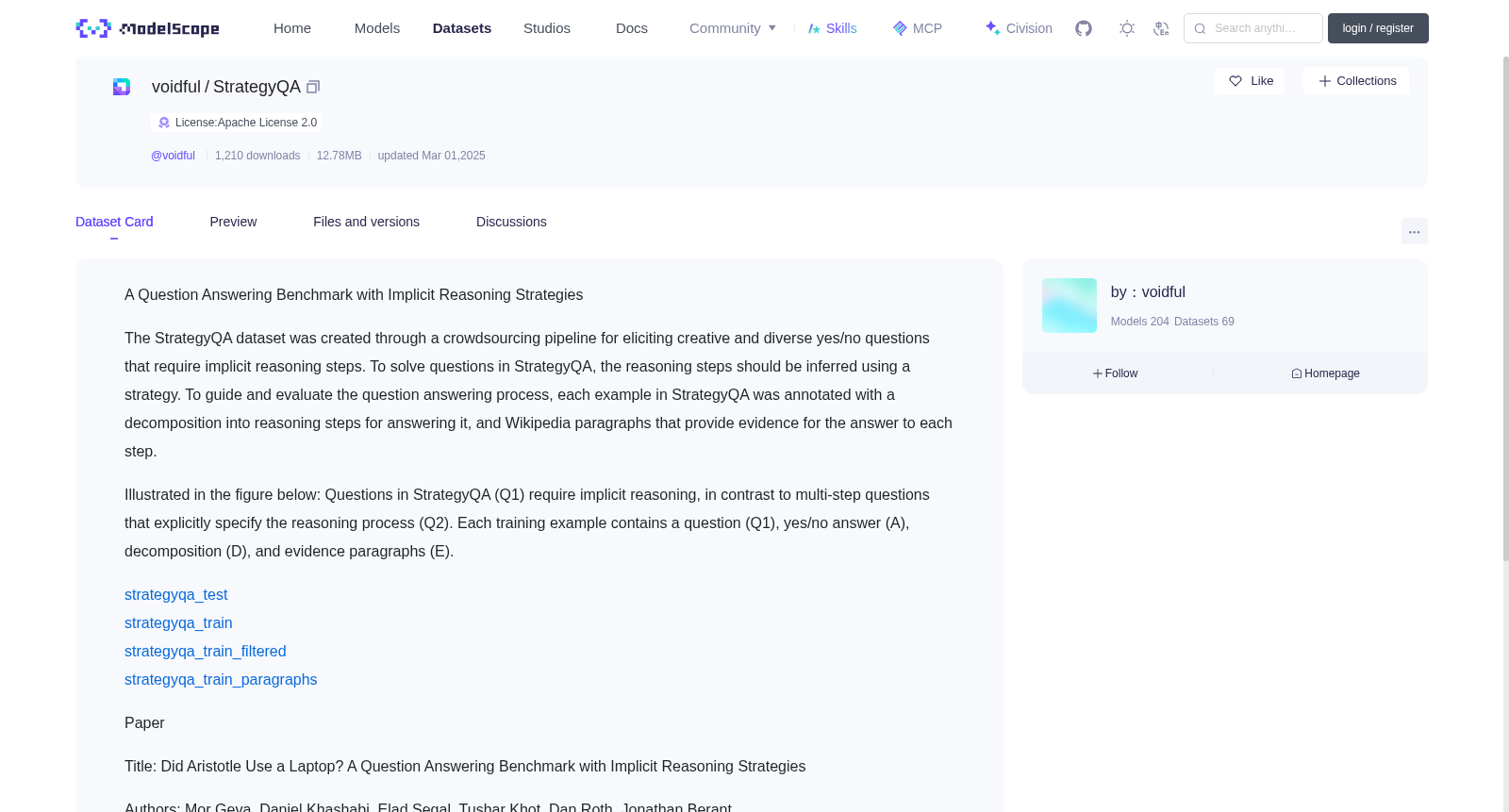Screen dimensions: 1509x812
Task: Click the voidful author avatar thumbnail
Action: coord(1070,306)
